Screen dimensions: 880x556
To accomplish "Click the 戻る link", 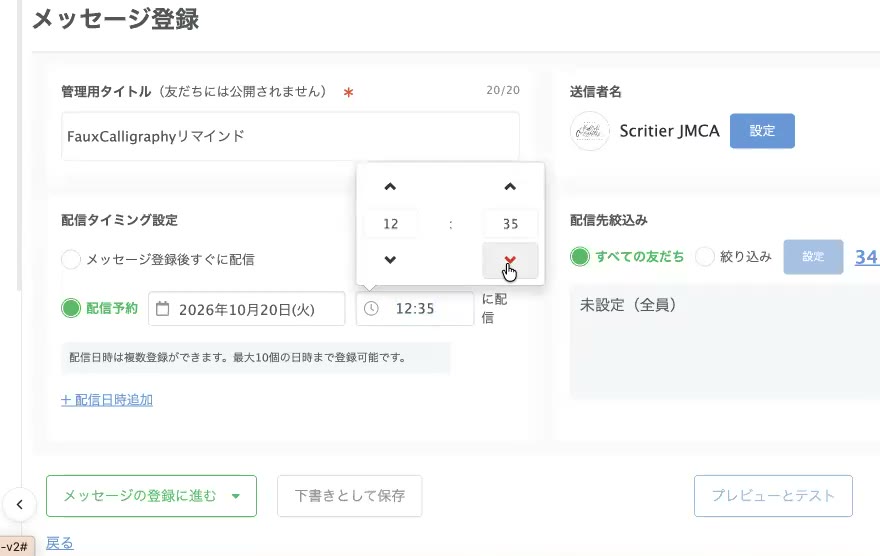I will point(59,543).
